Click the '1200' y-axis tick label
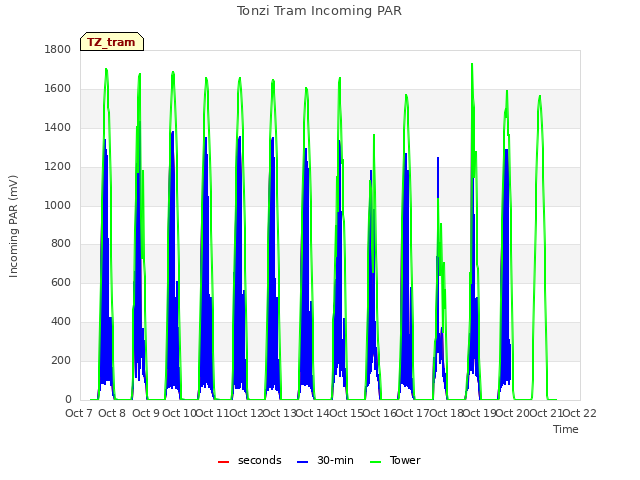Image resolution: width=640 pixels, height=480 pixels. 58,166
